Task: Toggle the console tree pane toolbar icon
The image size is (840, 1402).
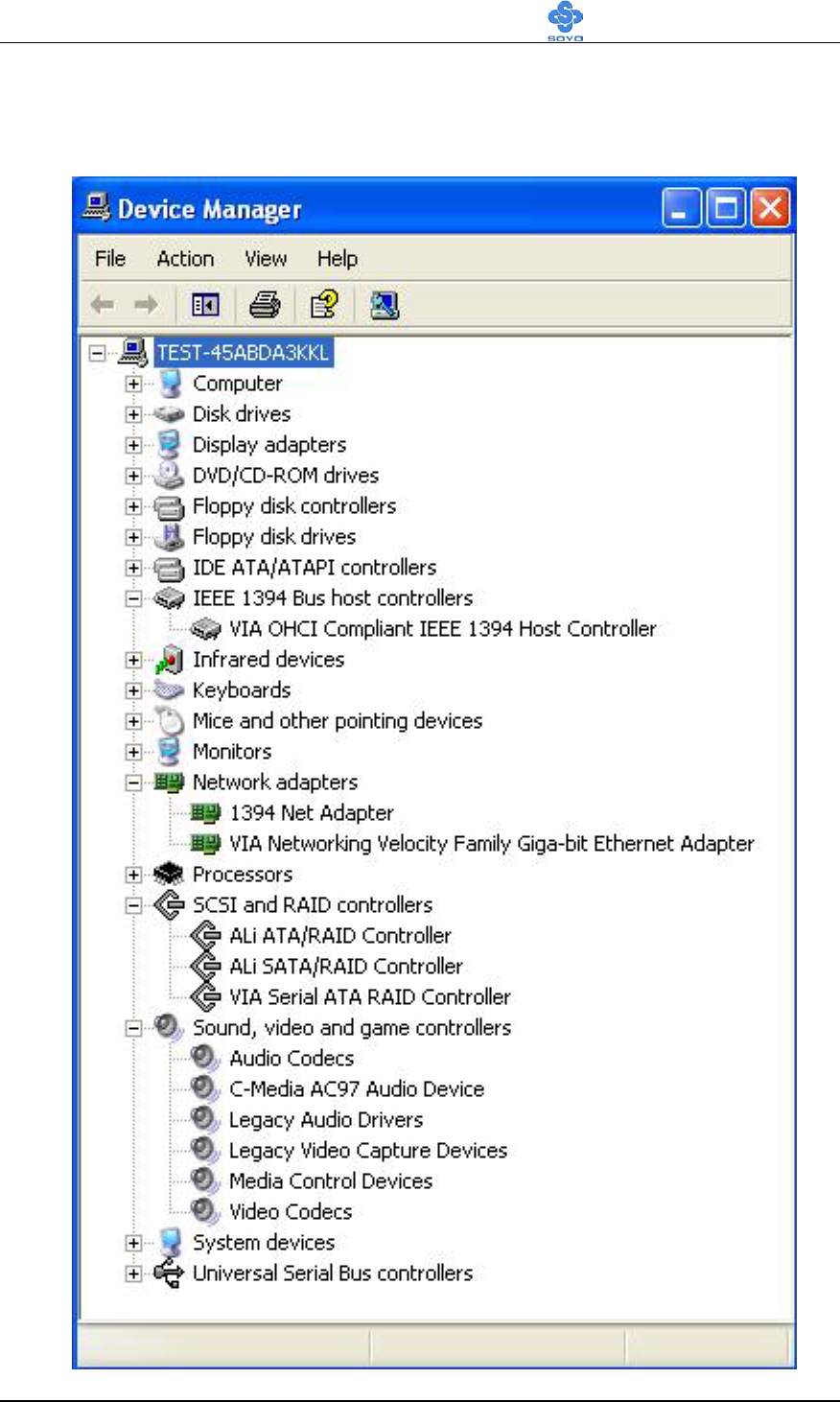Action: click(205, 305)
